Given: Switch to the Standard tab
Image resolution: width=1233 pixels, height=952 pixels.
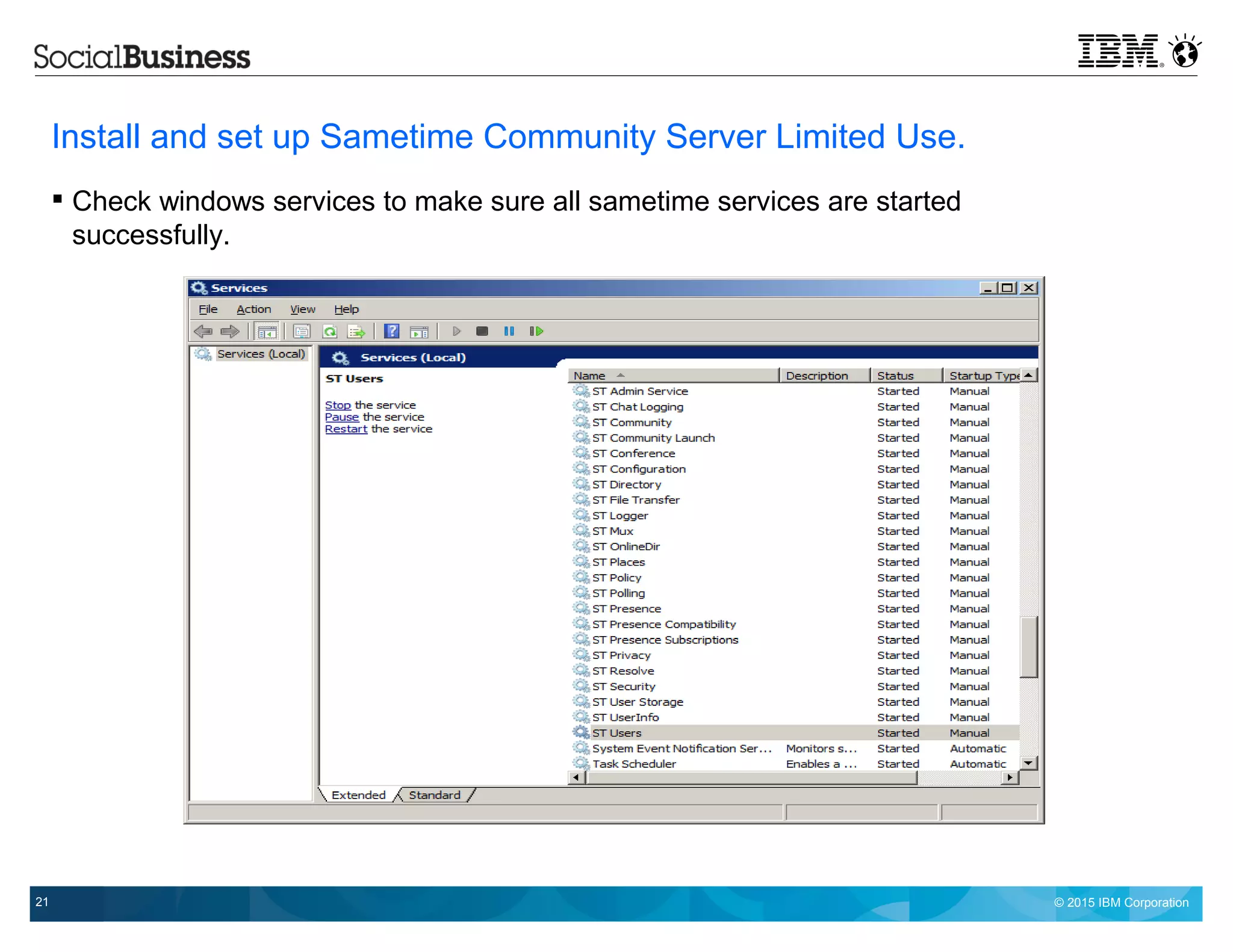Looking at the screenshot, I should pos(435,795).
